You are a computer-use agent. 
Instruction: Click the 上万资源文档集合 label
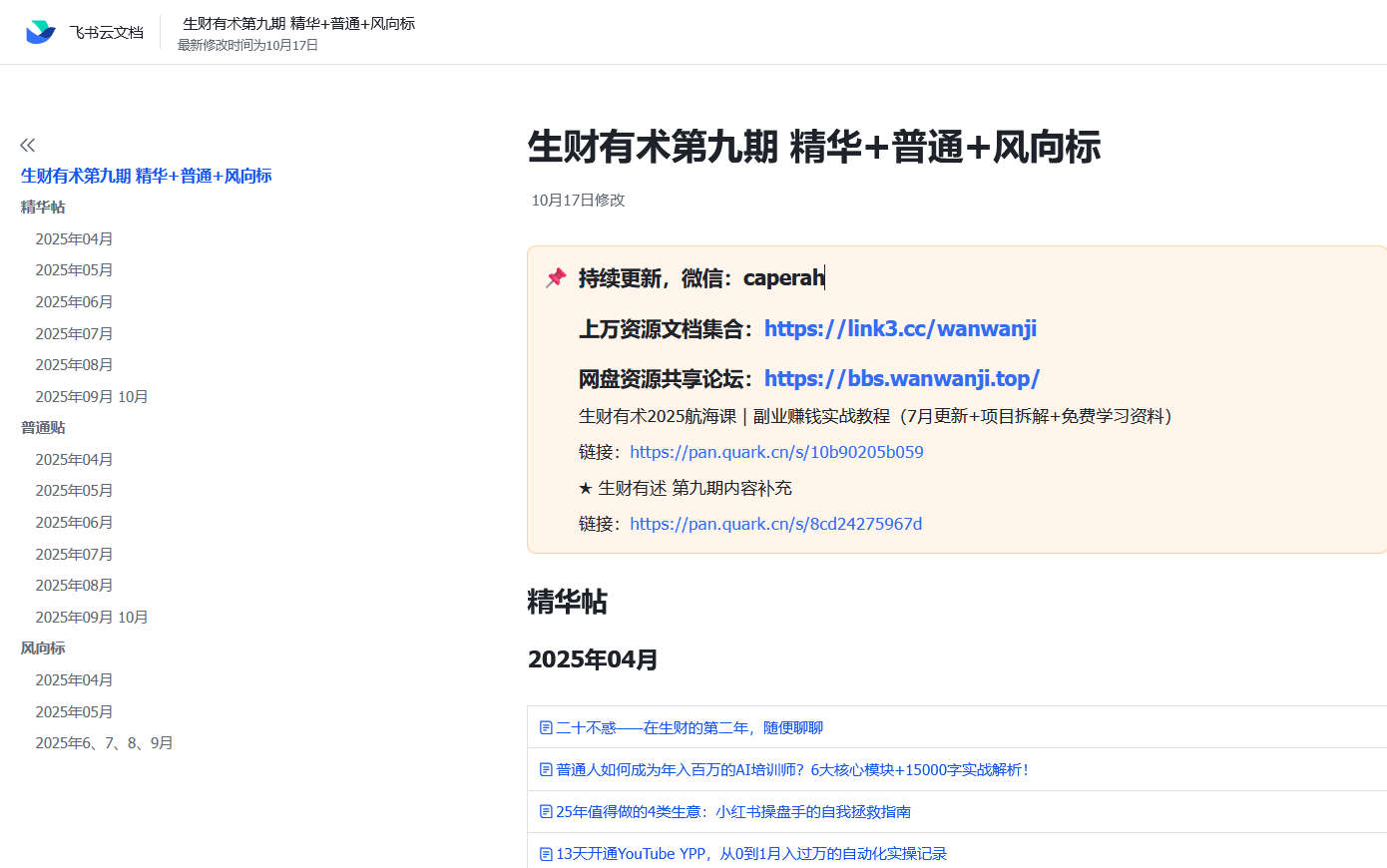point(667,328)
